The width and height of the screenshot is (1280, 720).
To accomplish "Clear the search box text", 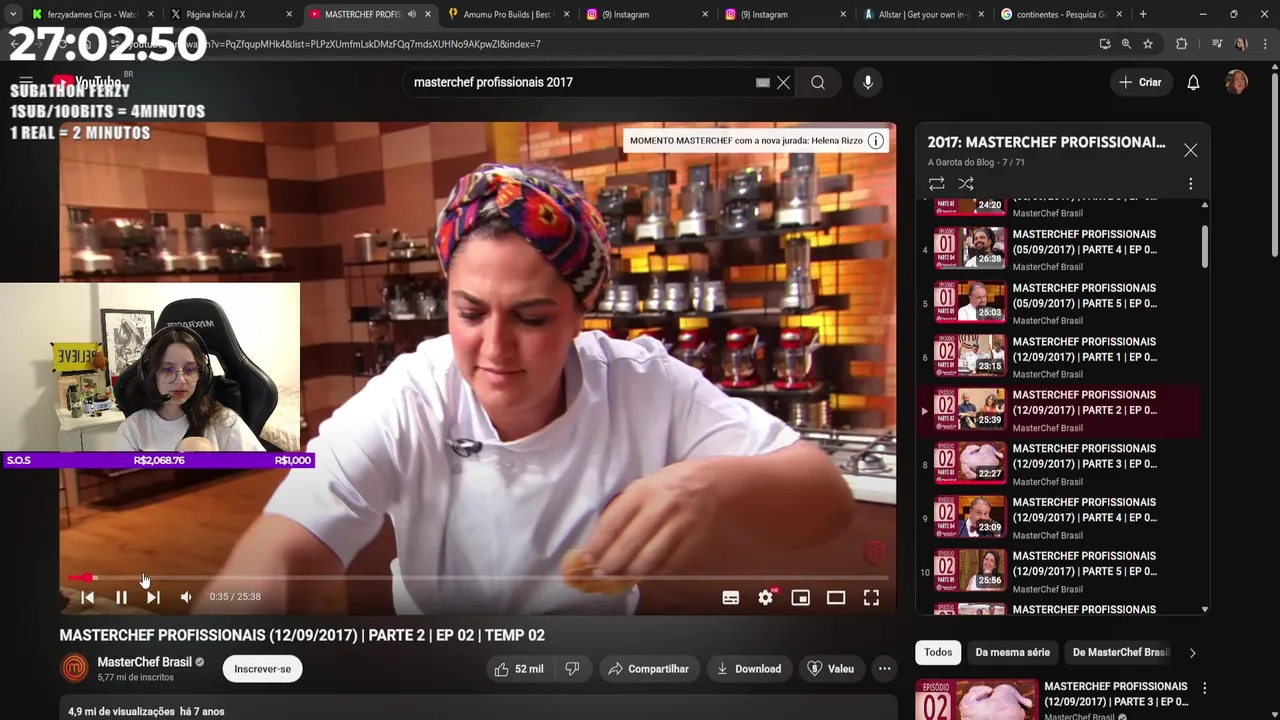I will (784, 83).
